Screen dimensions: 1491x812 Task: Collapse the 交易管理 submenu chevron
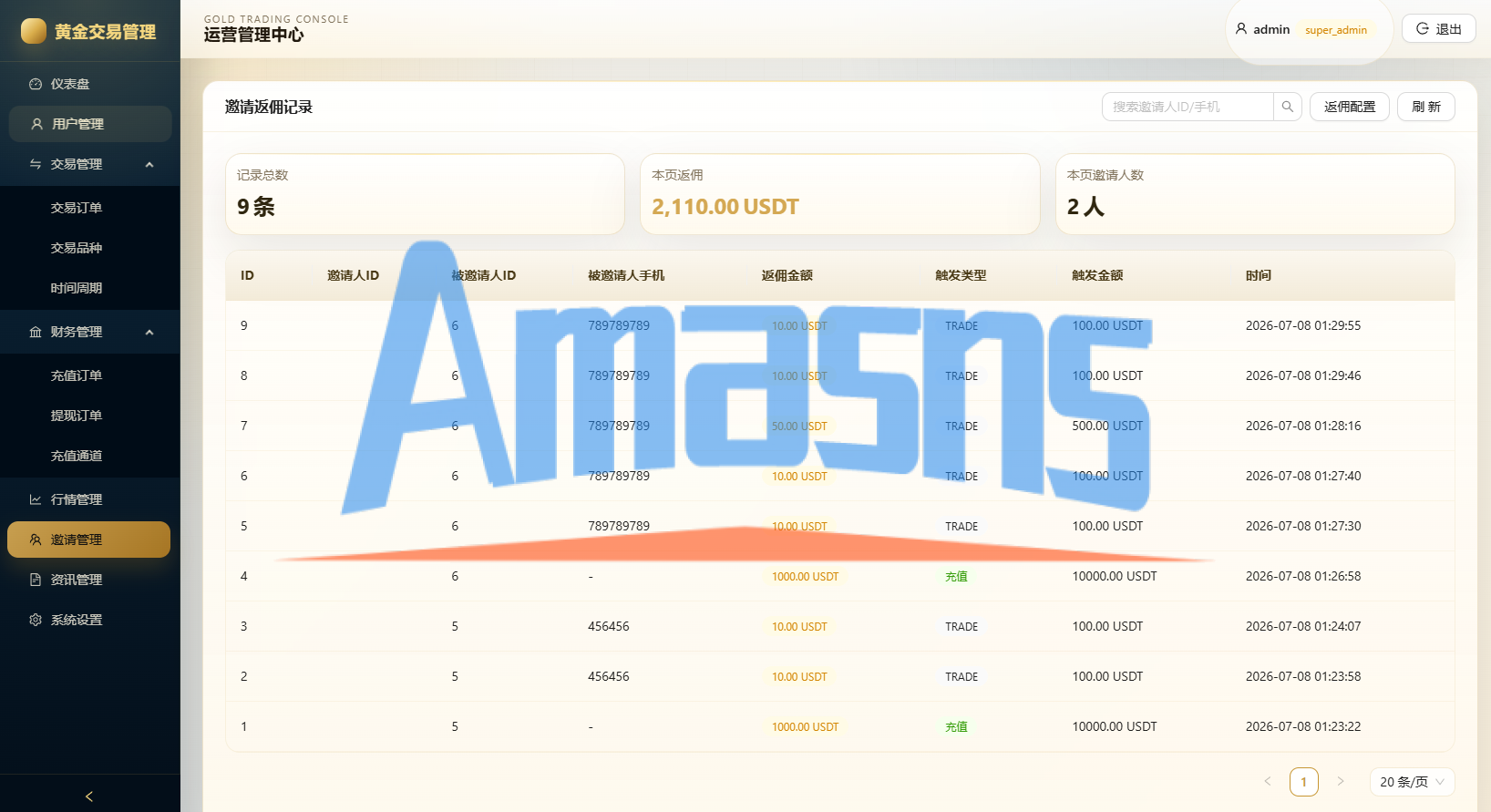coord(149,164)
